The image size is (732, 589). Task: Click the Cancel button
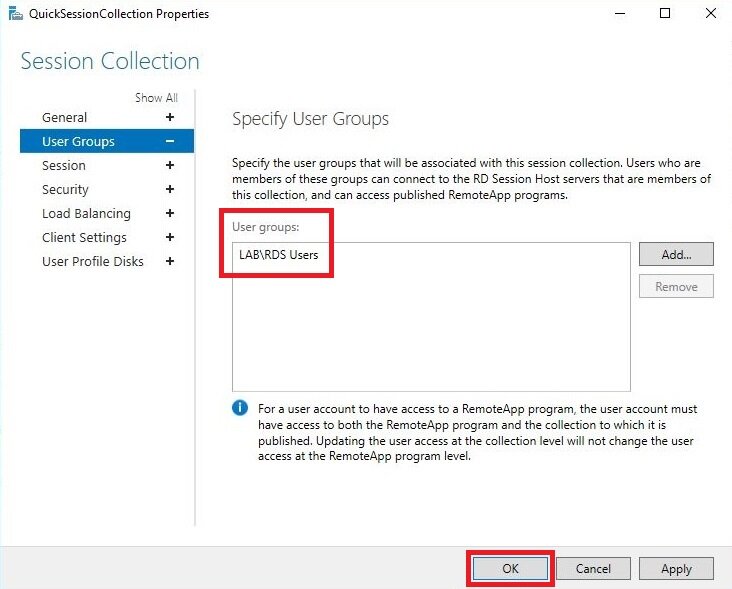pyautogui.click(x=593, y=568)
